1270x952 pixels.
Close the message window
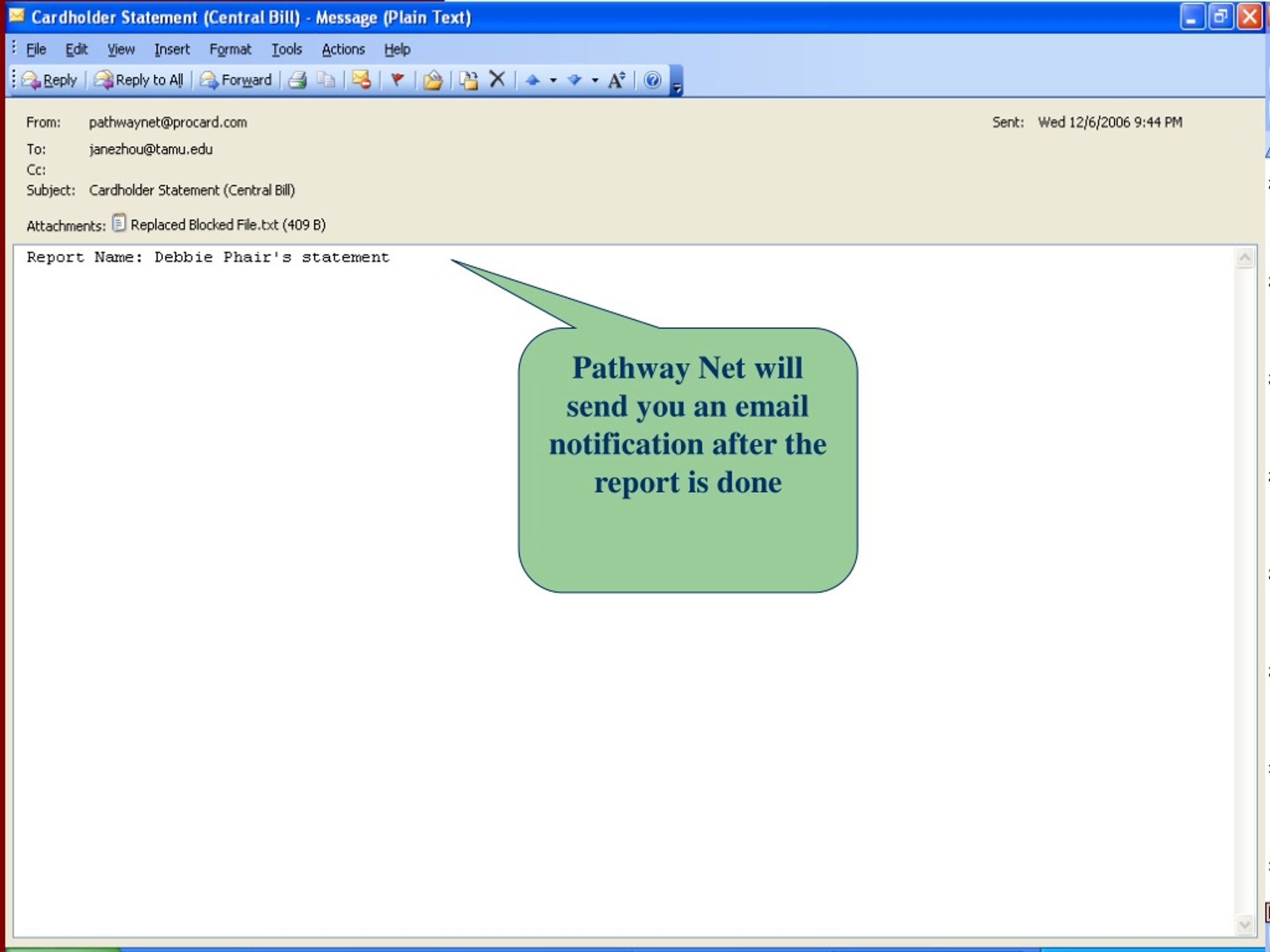point(1249,17)
